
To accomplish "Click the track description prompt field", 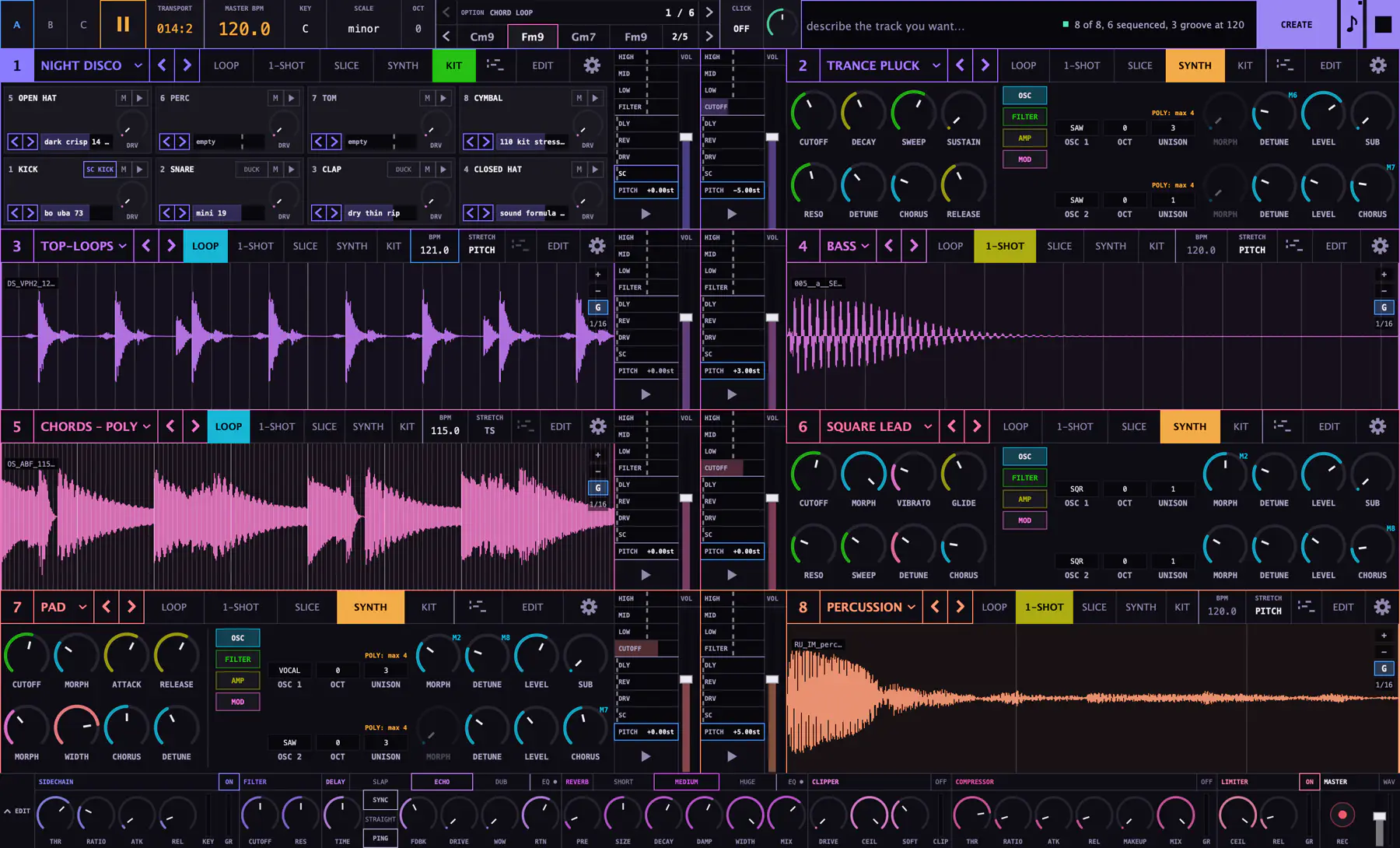I will [929, 26].
